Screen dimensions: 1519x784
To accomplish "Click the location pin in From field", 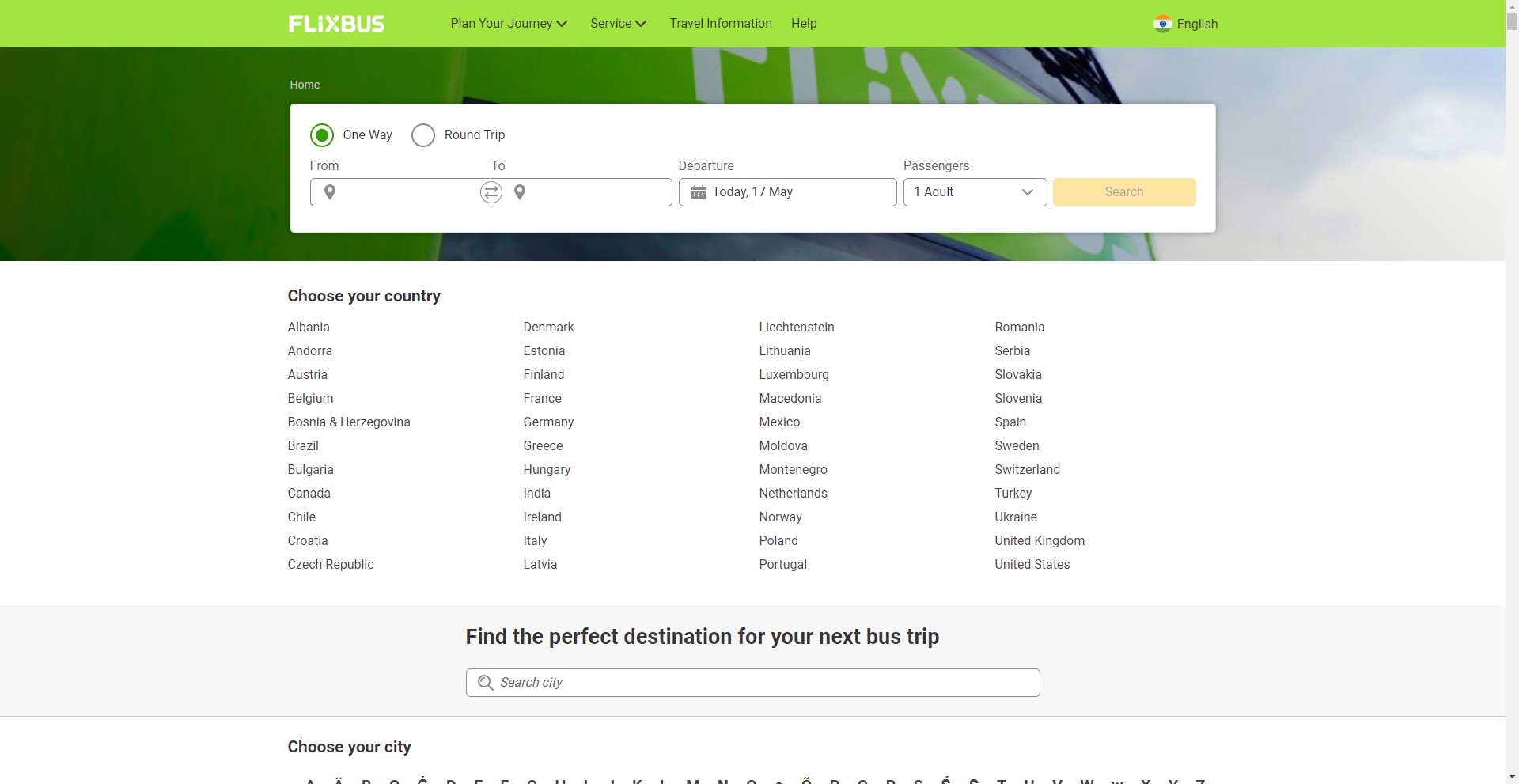I will click(x=330, y=192).
